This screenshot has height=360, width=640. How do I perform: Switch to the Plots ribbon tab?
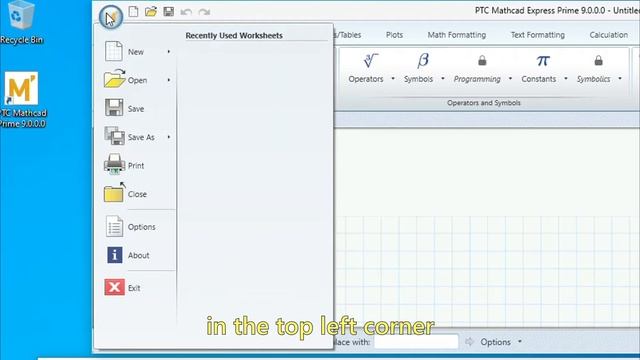click(394, 35)
